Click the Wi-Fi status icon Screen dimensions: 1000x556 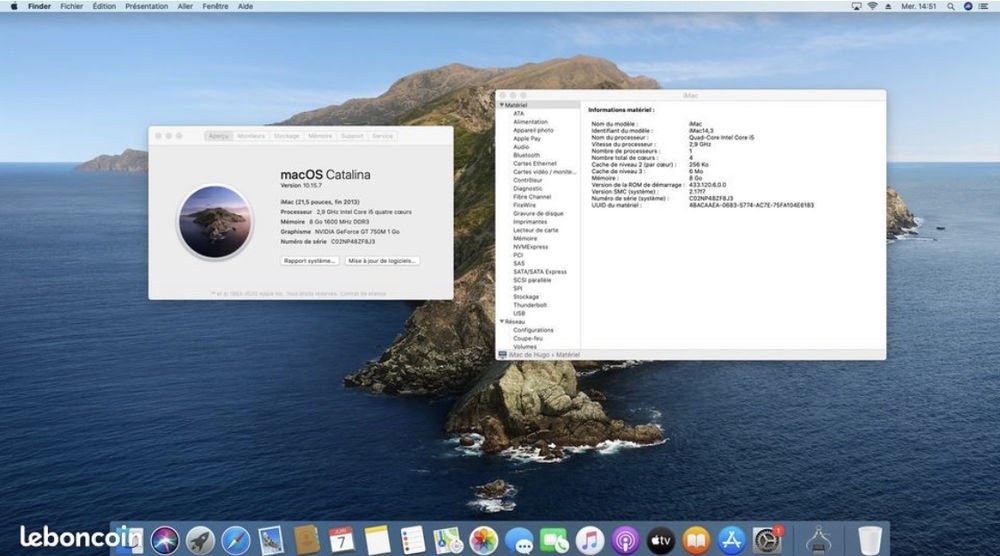pyautogui.click(x=872, y=6)
